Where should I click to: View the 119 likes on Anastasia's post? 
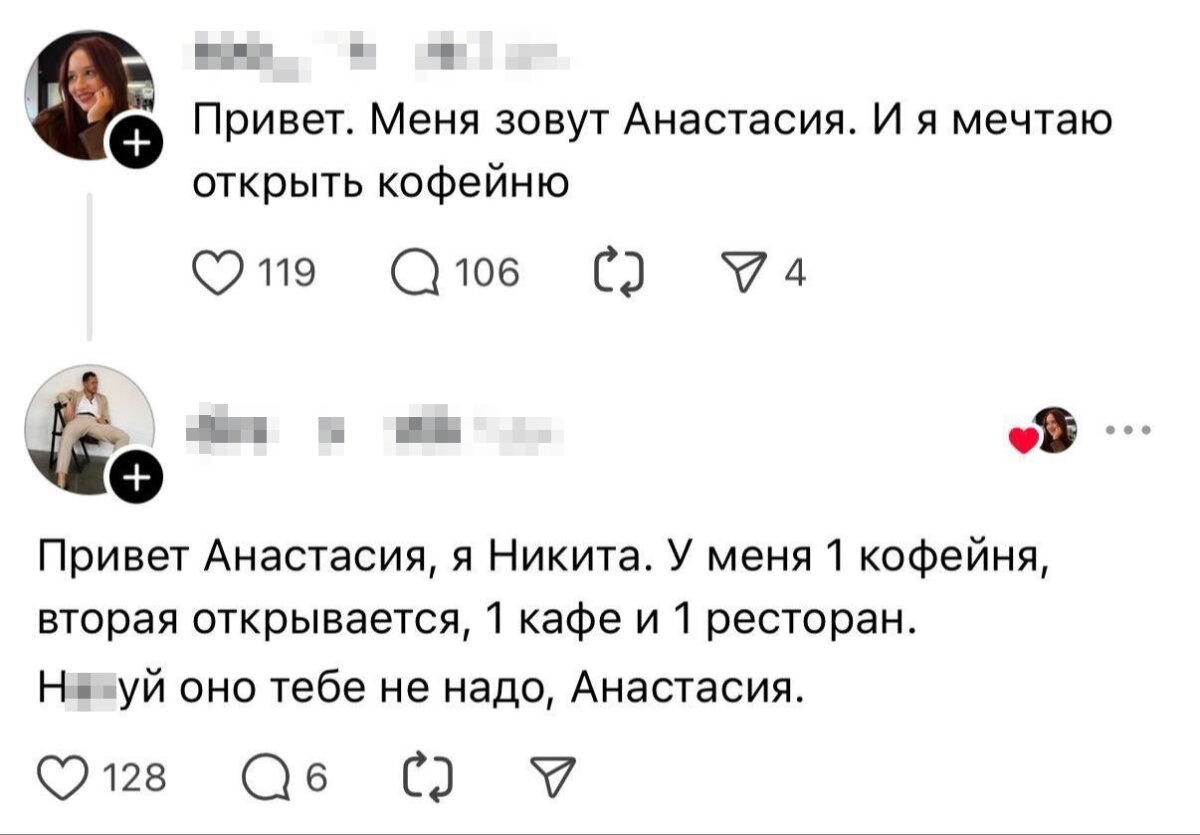286,268
